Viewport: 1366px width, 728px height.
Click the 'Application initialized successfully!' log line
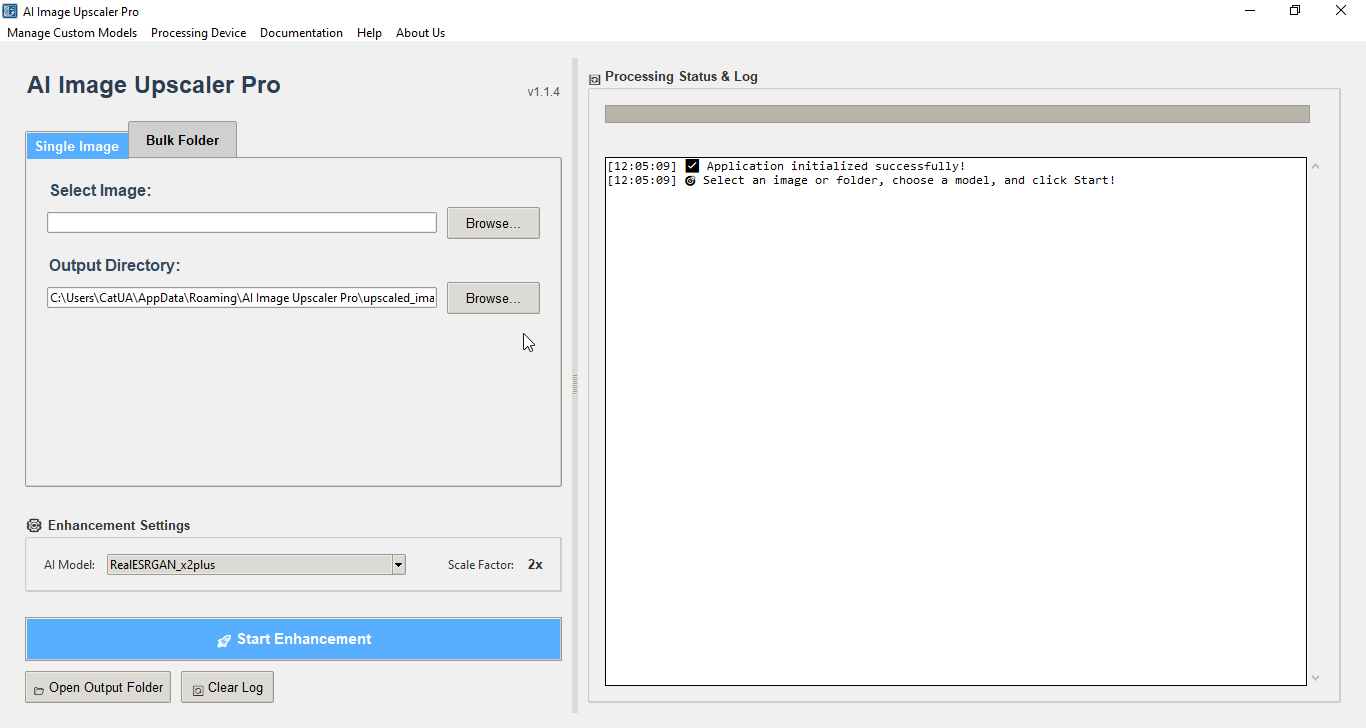(x=786, y=166)
